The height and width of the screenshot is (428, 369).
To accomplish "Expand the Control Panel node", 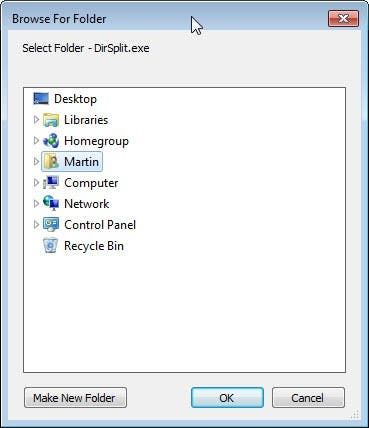I will point(36,224).
